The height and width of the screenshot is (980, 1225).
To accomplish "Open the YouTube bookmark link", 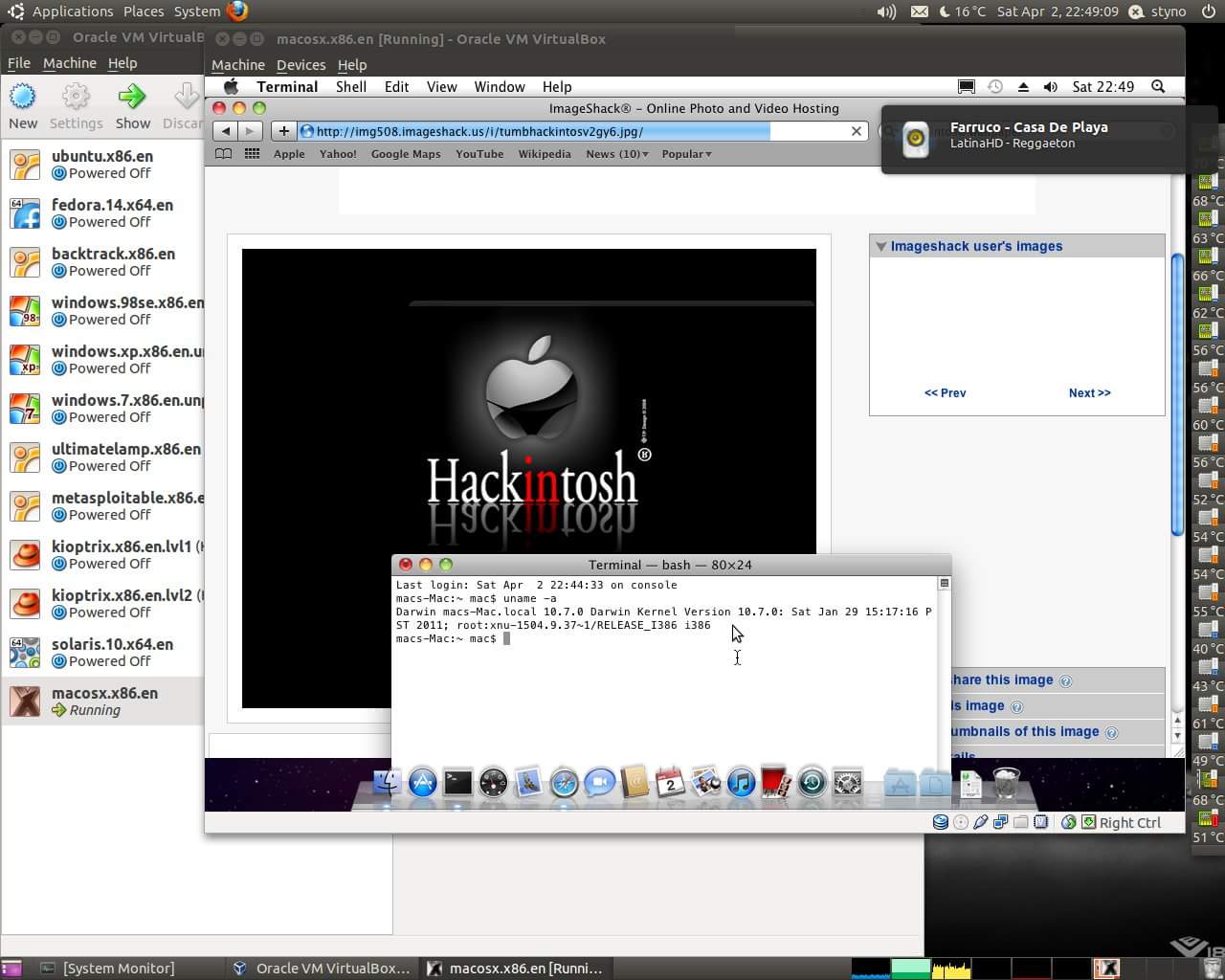I will click(x=479, y=154).
